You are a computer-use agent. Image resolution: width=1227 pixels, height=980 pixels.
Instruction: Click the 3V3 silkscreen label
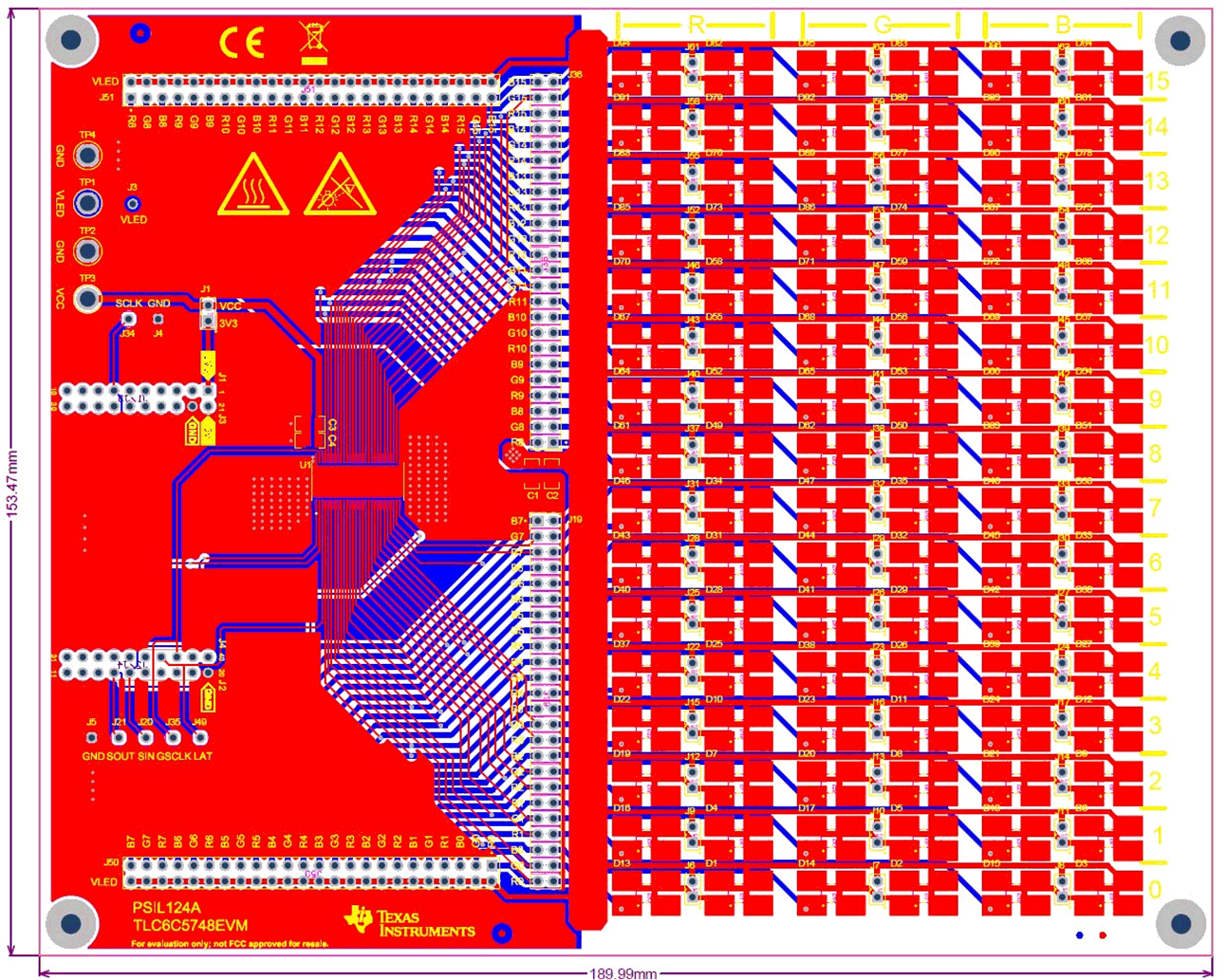coord(229,324)
